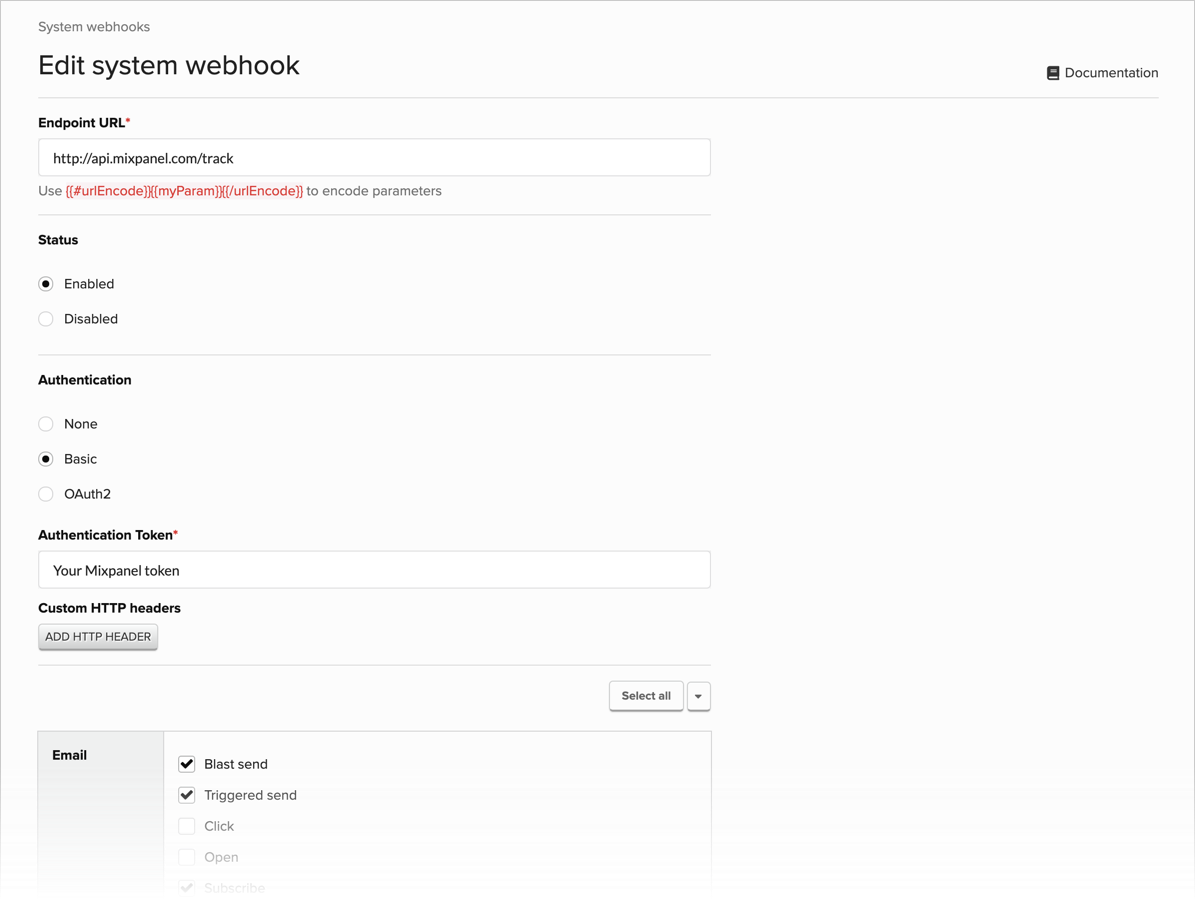The image size is (1195, 900).
Task: Enable the Click event checkbox
Action: tap(186, 825)
